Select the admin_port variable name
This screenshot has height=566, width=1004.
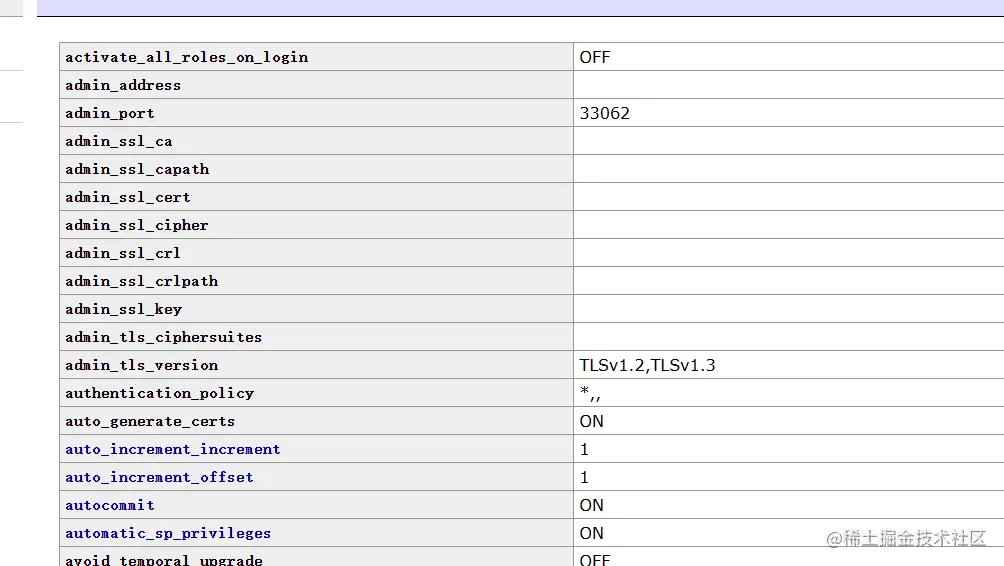(109, 113)
